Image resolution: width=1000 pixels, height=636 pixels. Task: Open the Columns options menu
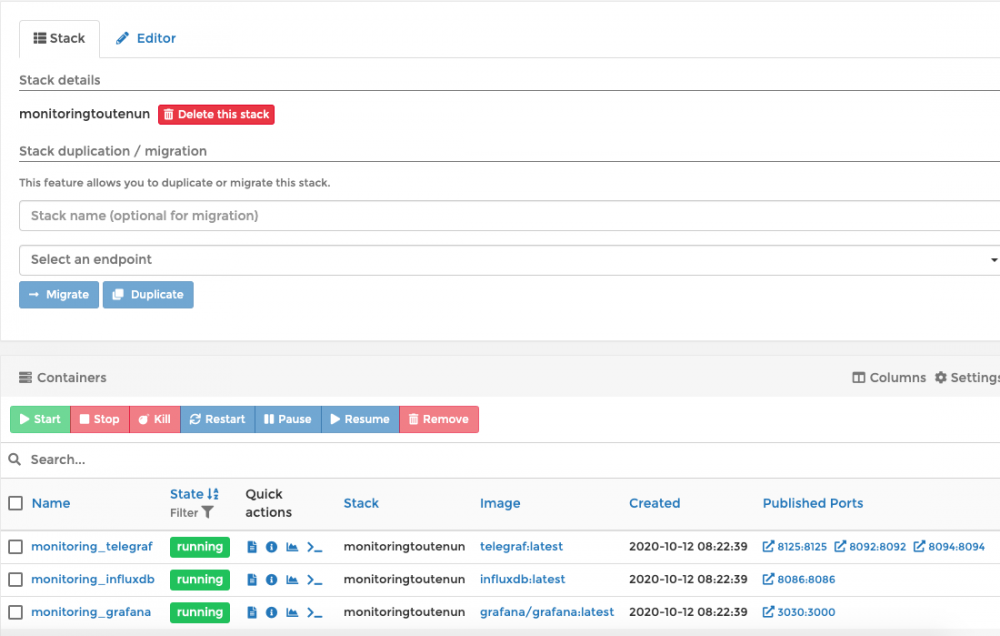[x=888, y=378]
